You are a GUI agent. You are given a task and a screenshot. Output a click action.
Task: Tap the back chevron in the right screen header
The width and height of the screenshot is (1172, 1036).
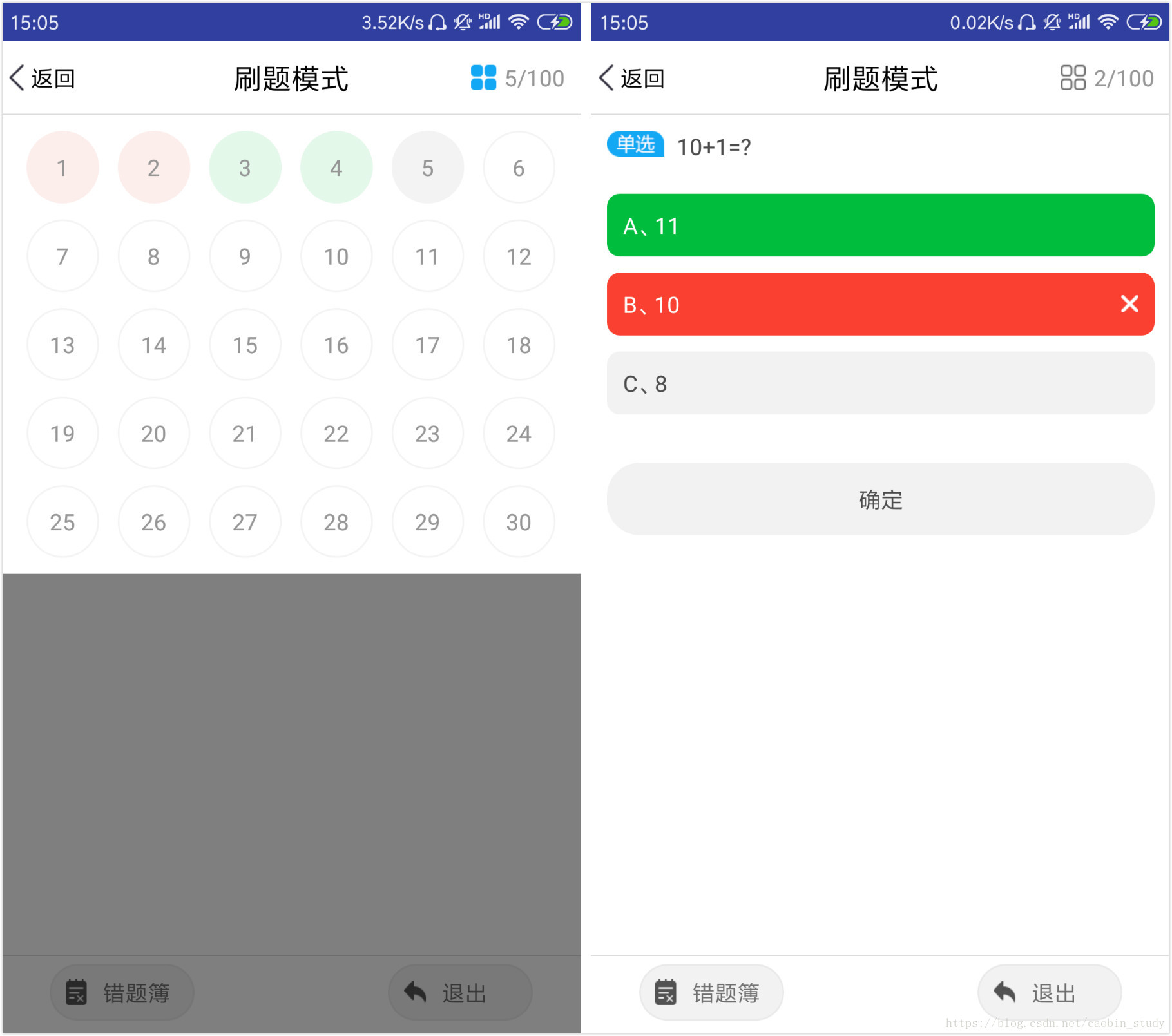click(606, 78)
